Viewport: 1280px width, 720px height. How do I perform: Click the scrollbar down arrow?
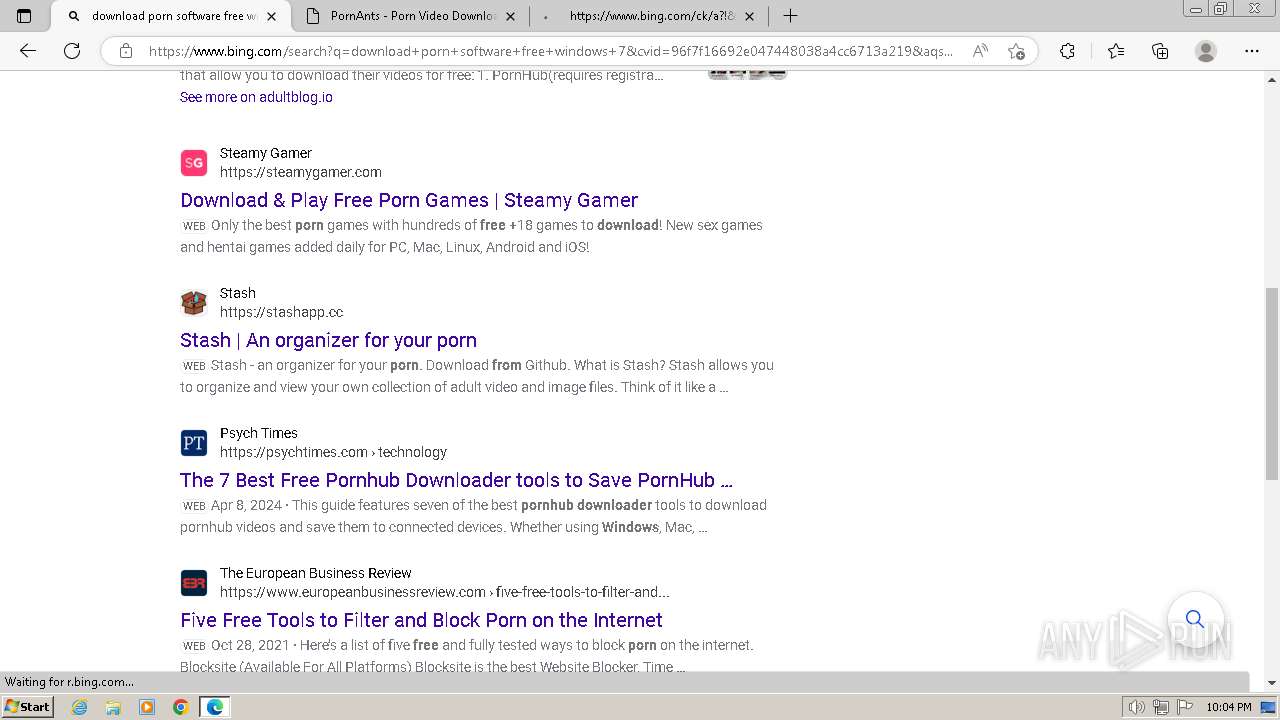point(1272,683)
